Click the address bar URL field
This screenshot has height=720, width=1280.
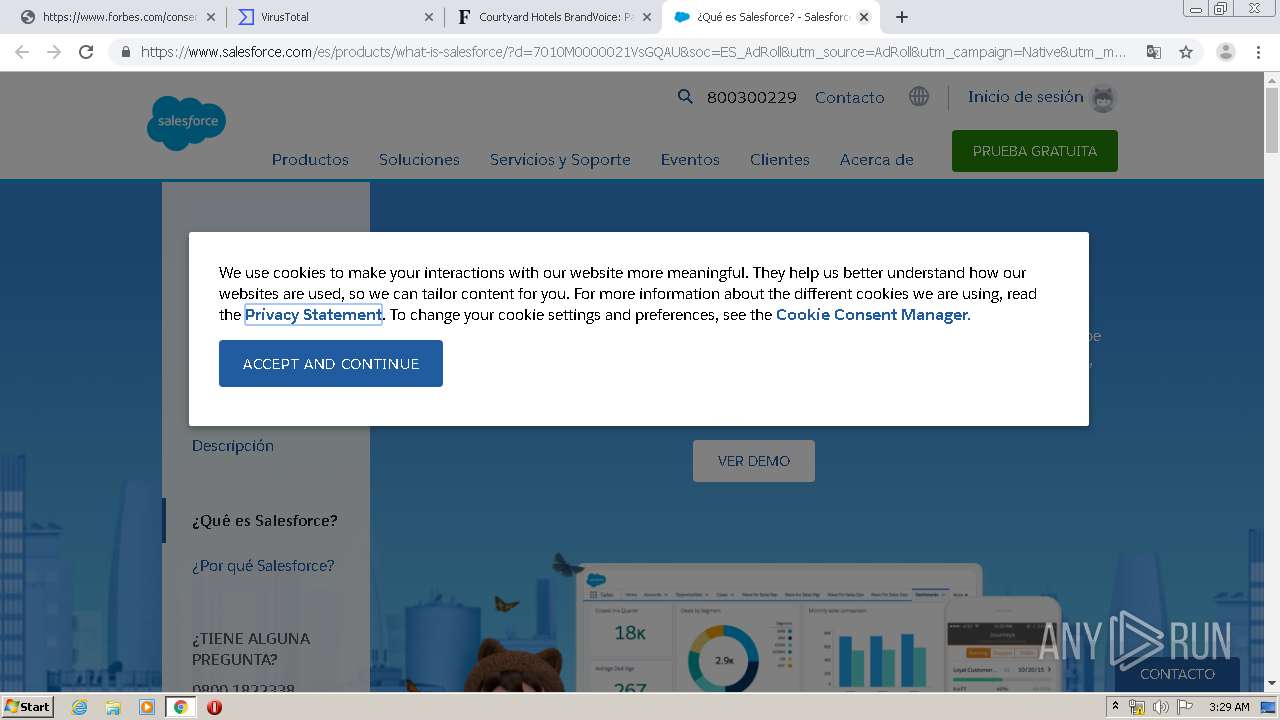[632, 52]
